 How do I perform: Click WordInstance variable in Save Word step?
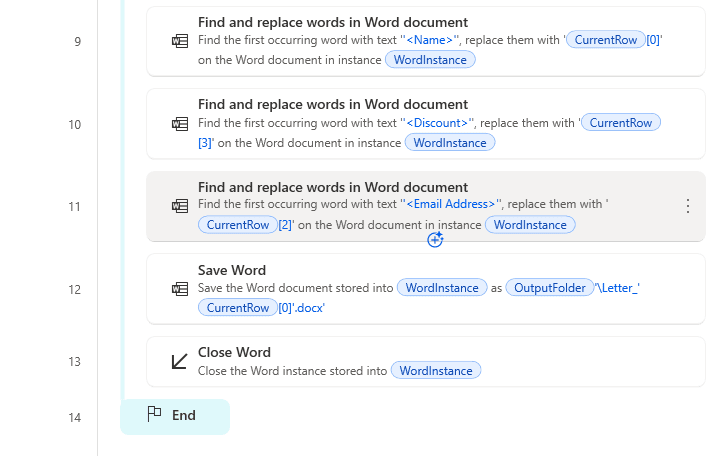click(442, 288)
